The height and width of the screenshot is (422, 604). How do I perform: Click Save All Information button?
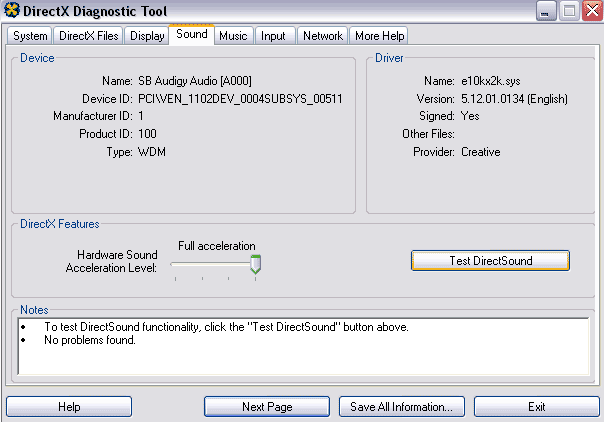(402, 407)
